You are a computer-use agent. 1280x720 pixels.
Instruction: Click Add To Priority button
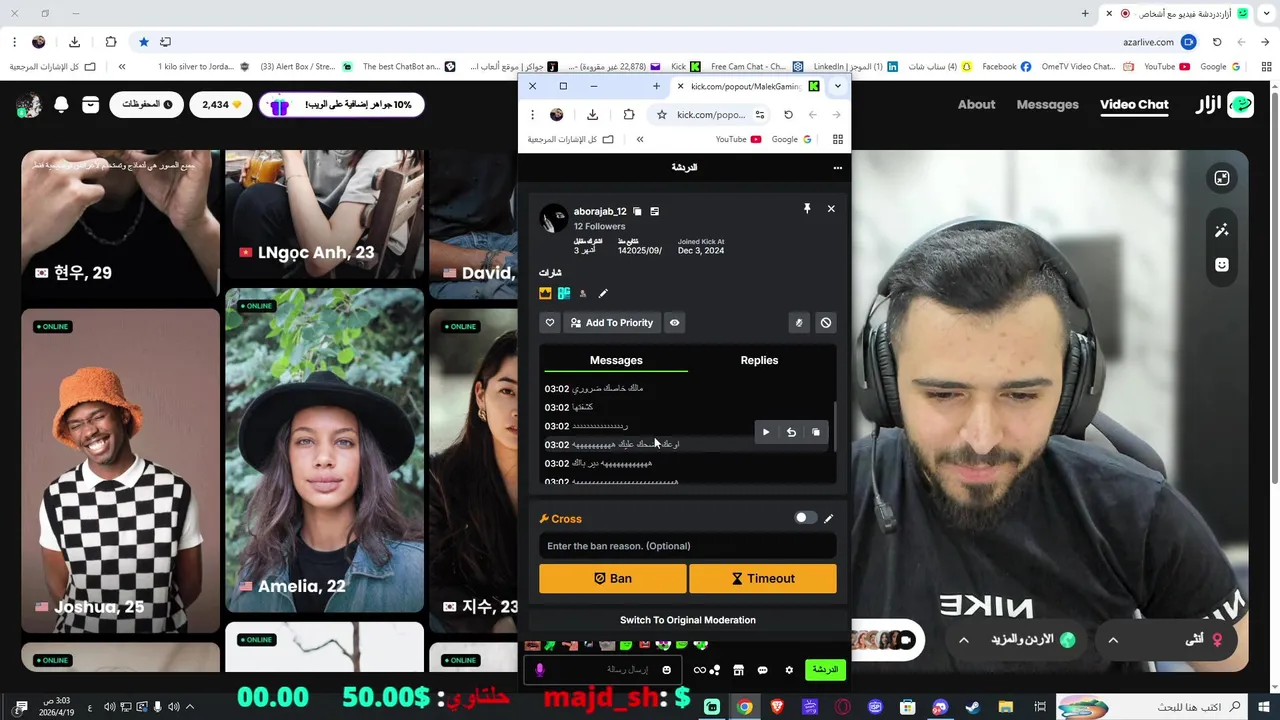click(x=611, y=323)
